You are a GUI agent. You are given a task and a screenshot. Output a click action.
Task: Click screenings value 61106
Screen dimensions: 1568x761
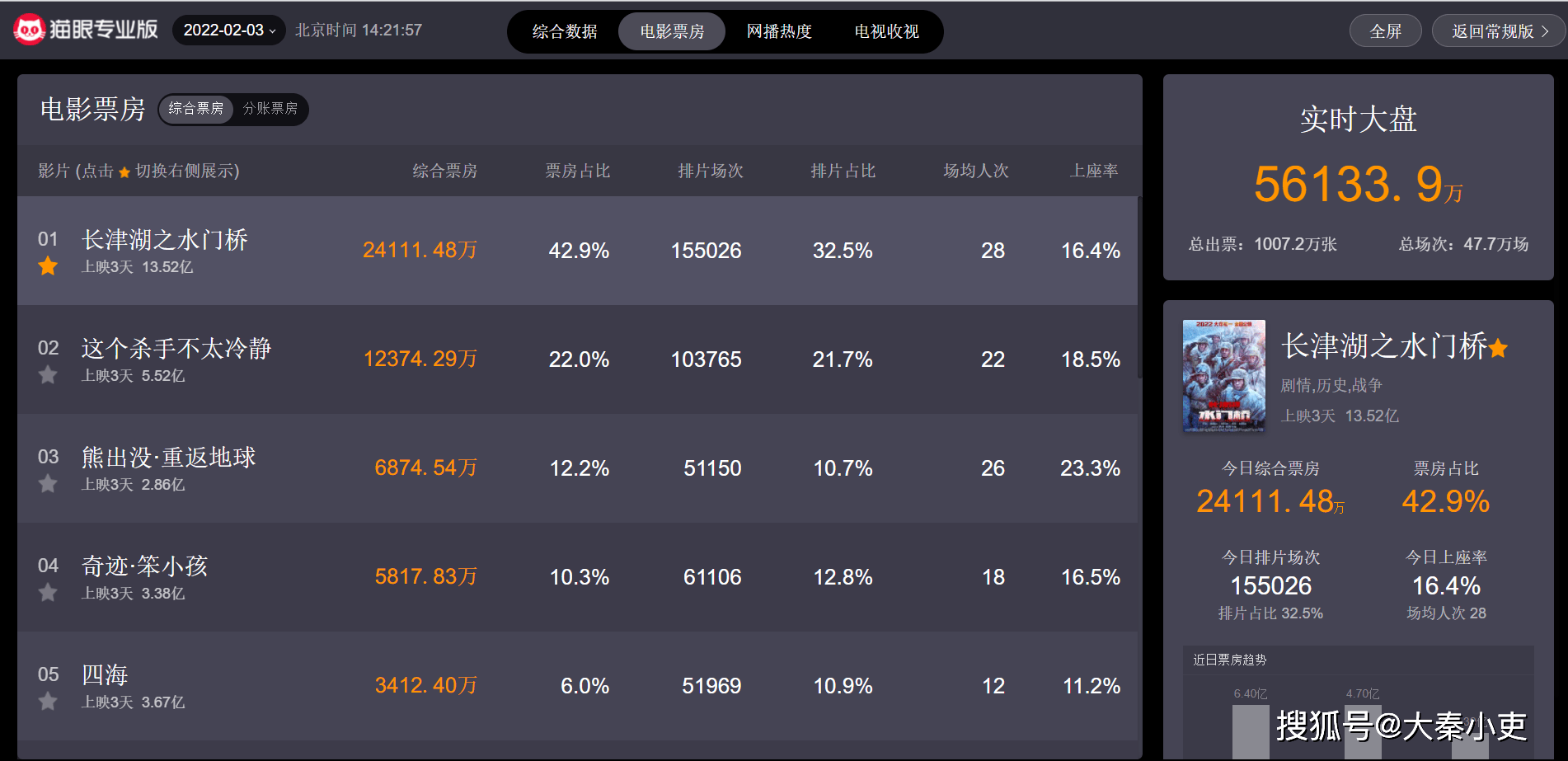[x=712, y=577]
